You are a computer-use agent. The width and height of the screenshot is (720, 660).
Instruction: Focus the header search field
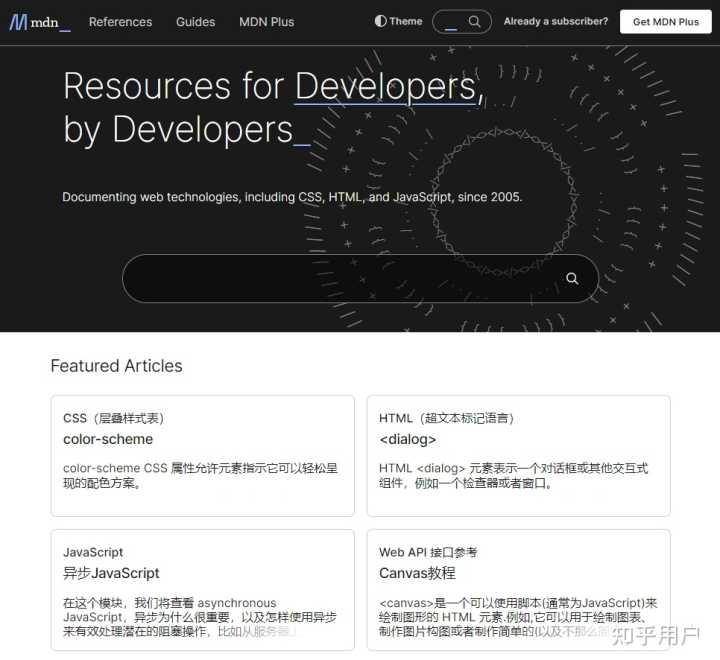pos(461,22)
